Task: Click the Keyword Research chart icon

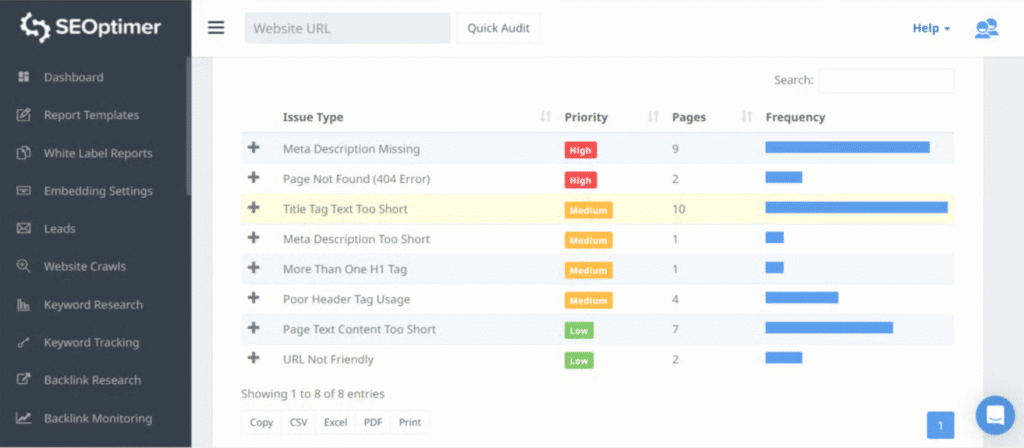Action: click(24, 305)
